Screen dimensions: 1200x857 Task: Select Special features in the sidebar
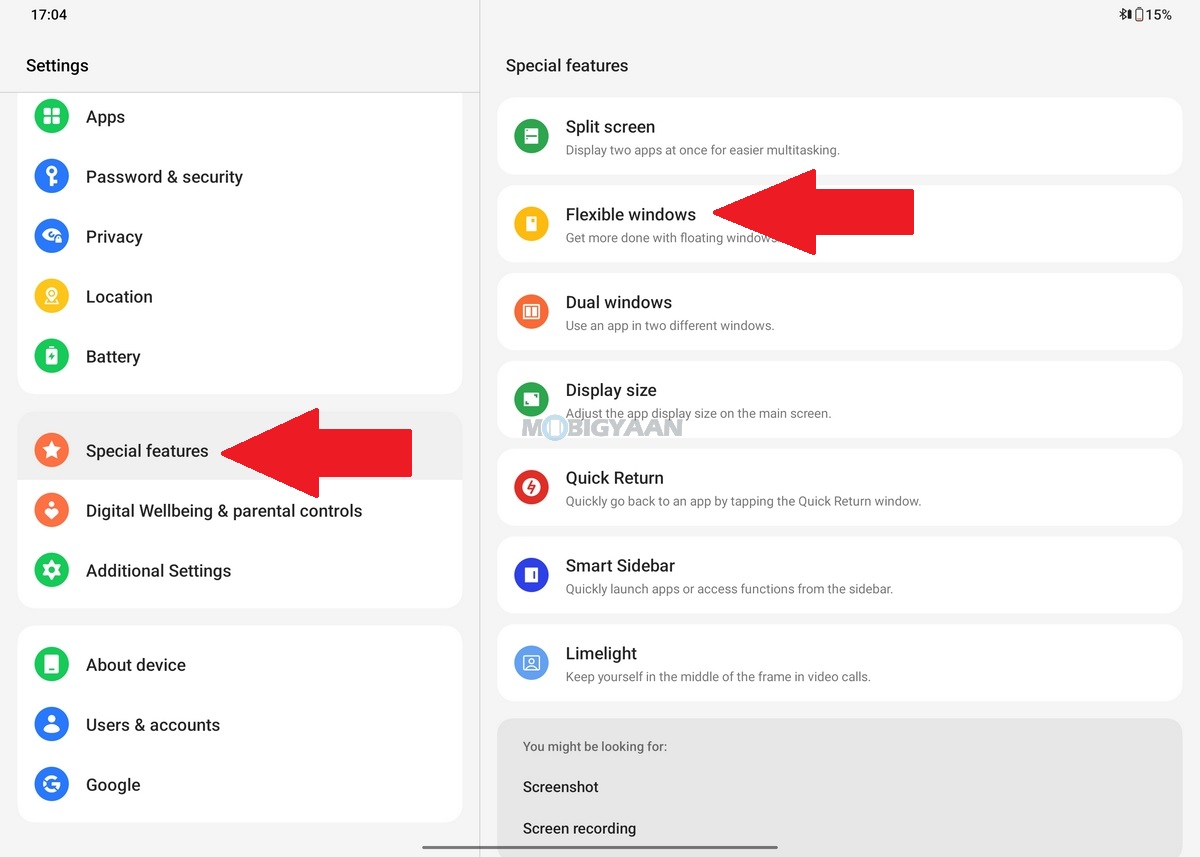pyautogui.click(x=240, y=451)
